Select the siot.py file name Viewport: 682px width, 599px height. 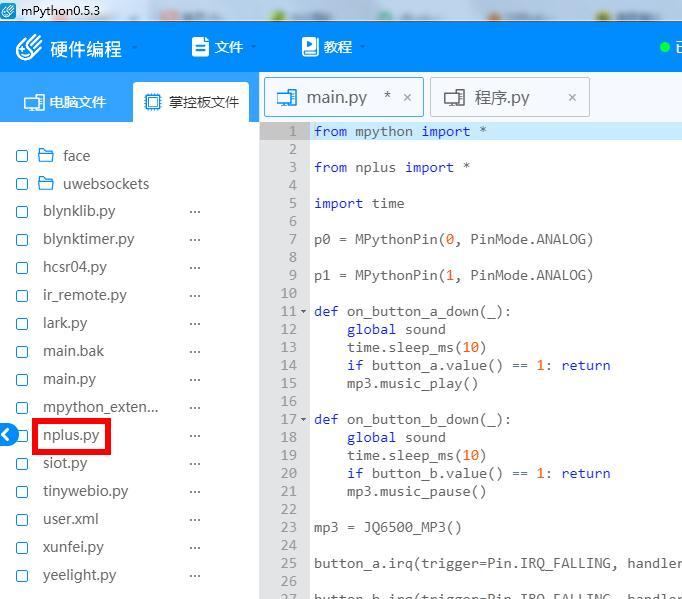65,463
